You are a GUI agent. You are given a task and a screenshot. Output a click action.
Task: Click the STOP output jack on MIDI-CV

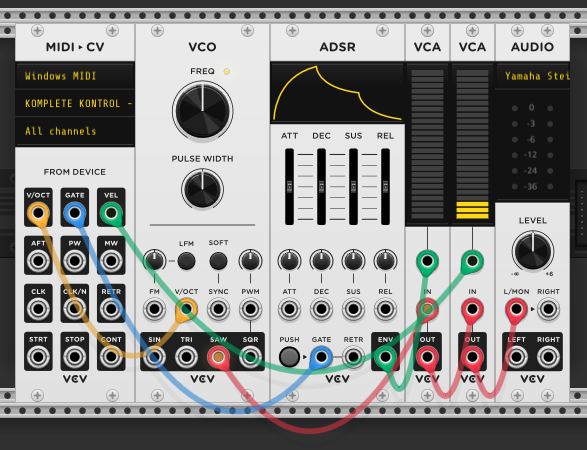coord(74,357)
